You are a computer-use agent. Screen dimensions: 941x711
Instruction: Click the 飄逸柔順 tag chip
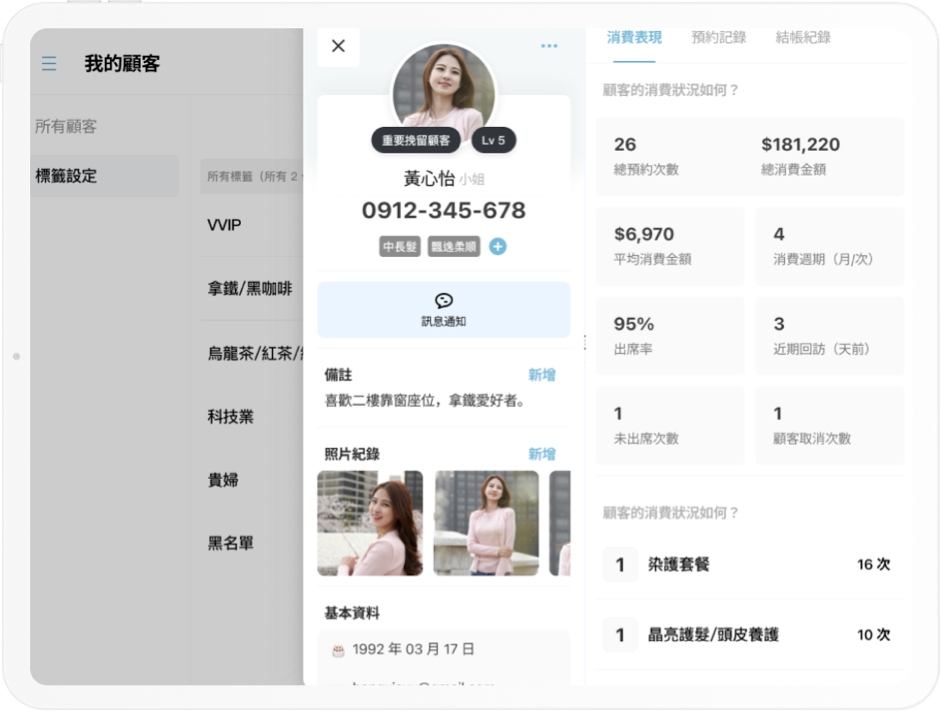[454, 247]
